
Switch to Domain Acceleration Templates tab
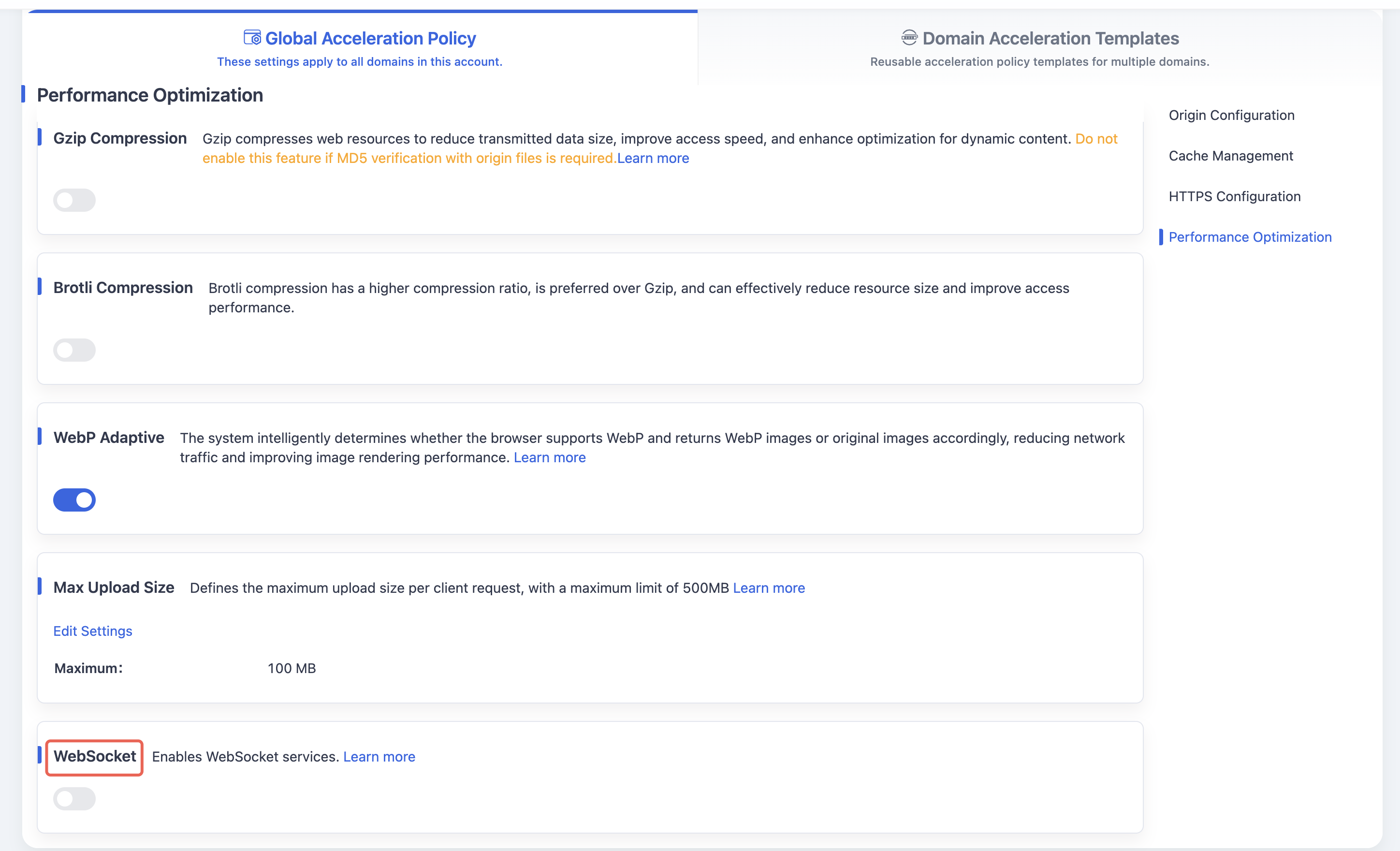point(1040,48)
